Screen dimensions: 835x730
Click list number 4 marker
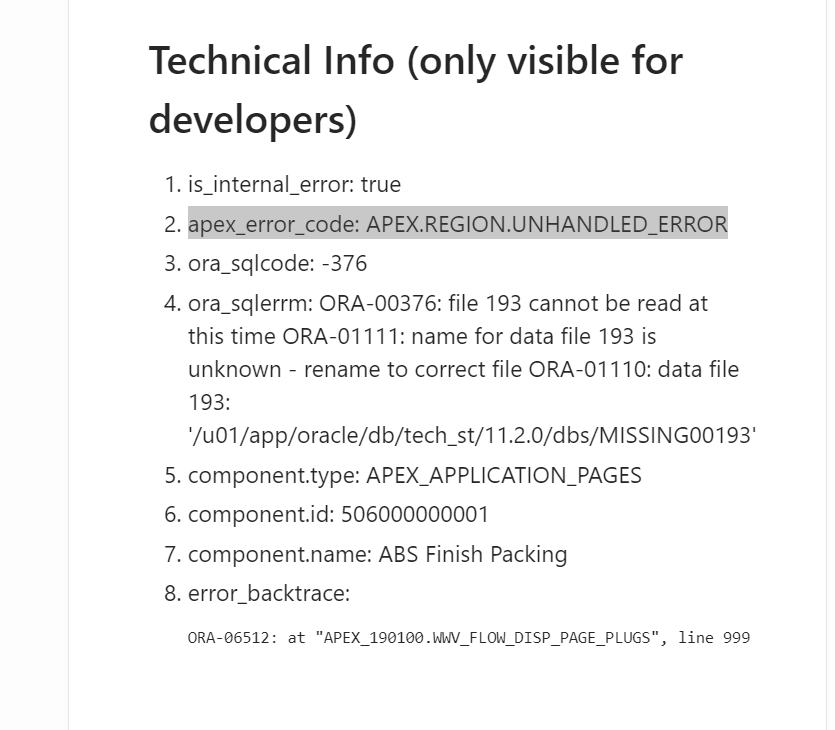pyautogui.click(x=173, y=304)
